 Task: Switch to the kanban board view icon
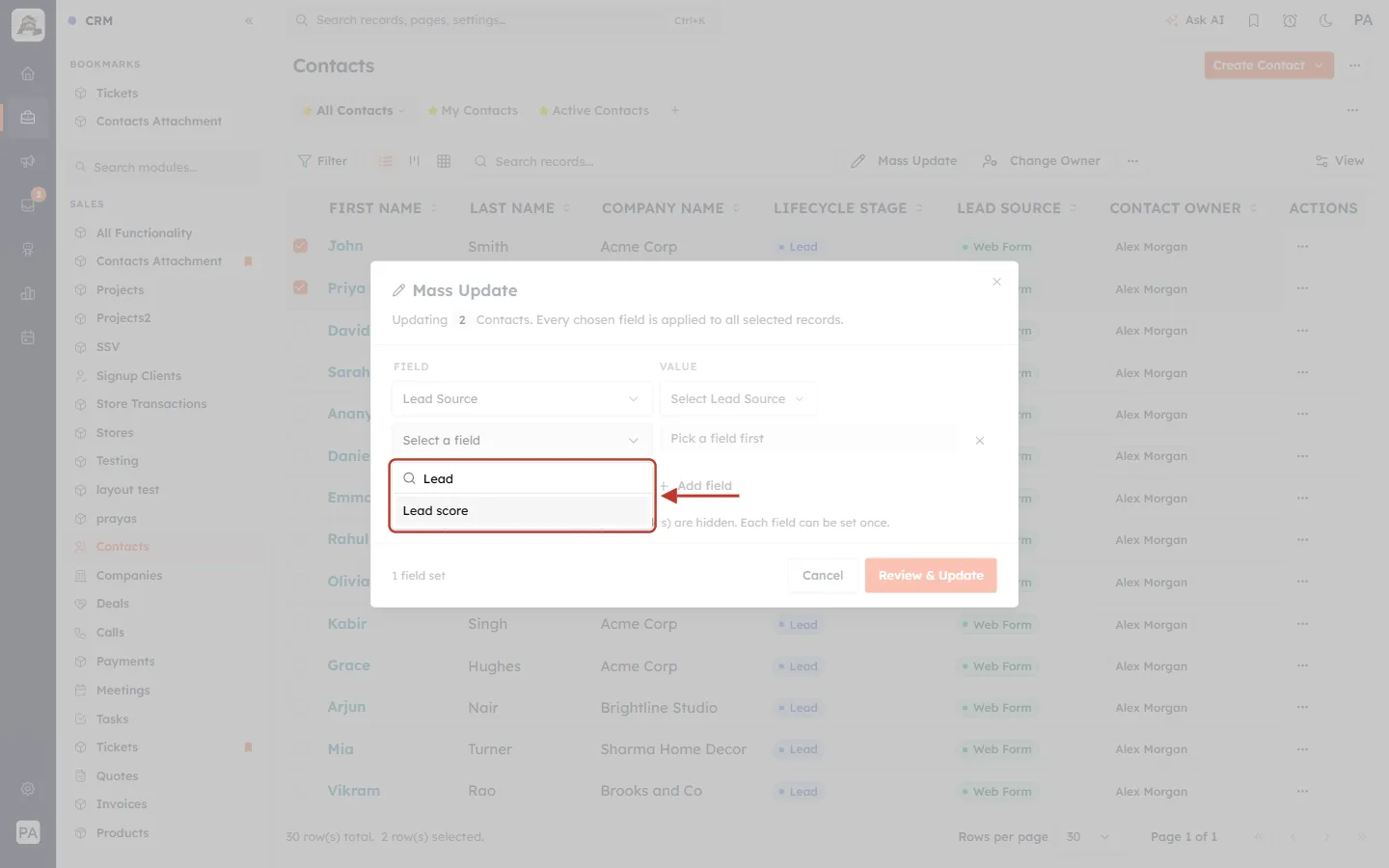coord(415,161)
